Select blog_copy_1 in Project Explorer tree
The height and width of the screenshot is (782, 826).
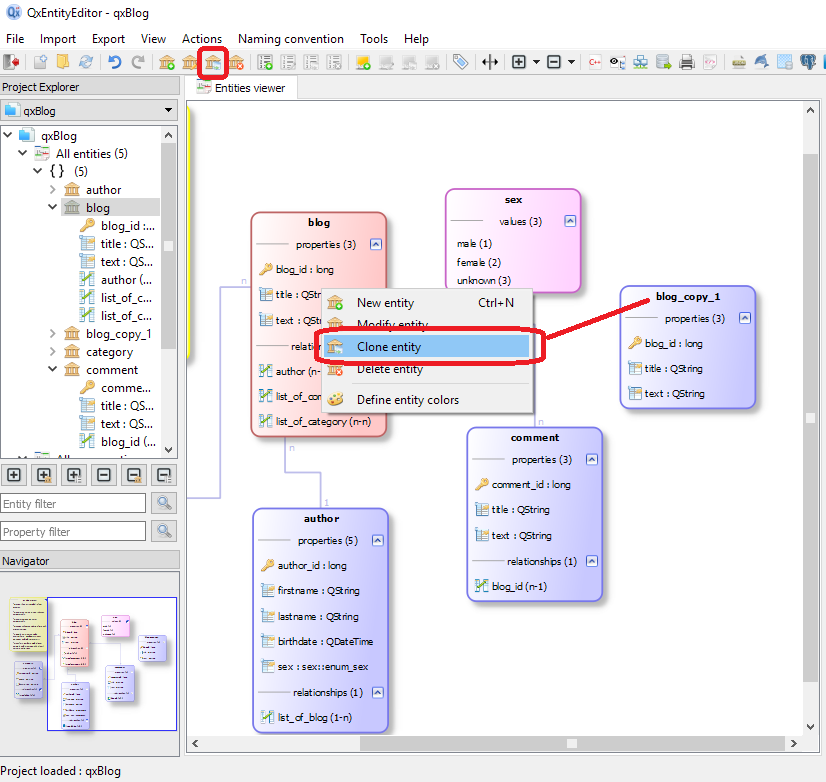118,334
